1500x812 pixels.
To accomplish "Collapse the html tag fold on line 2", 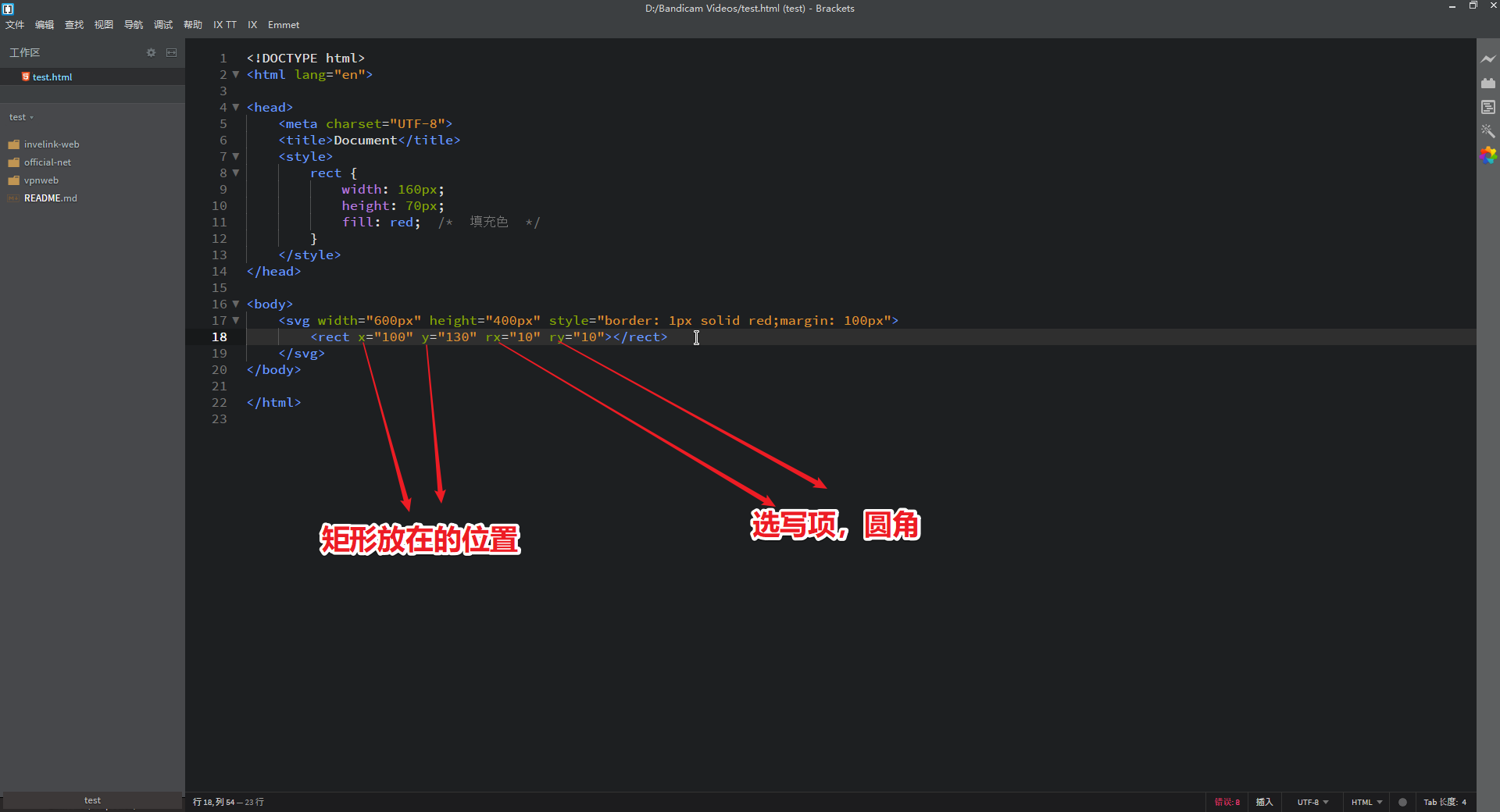I will coord(236,75).
